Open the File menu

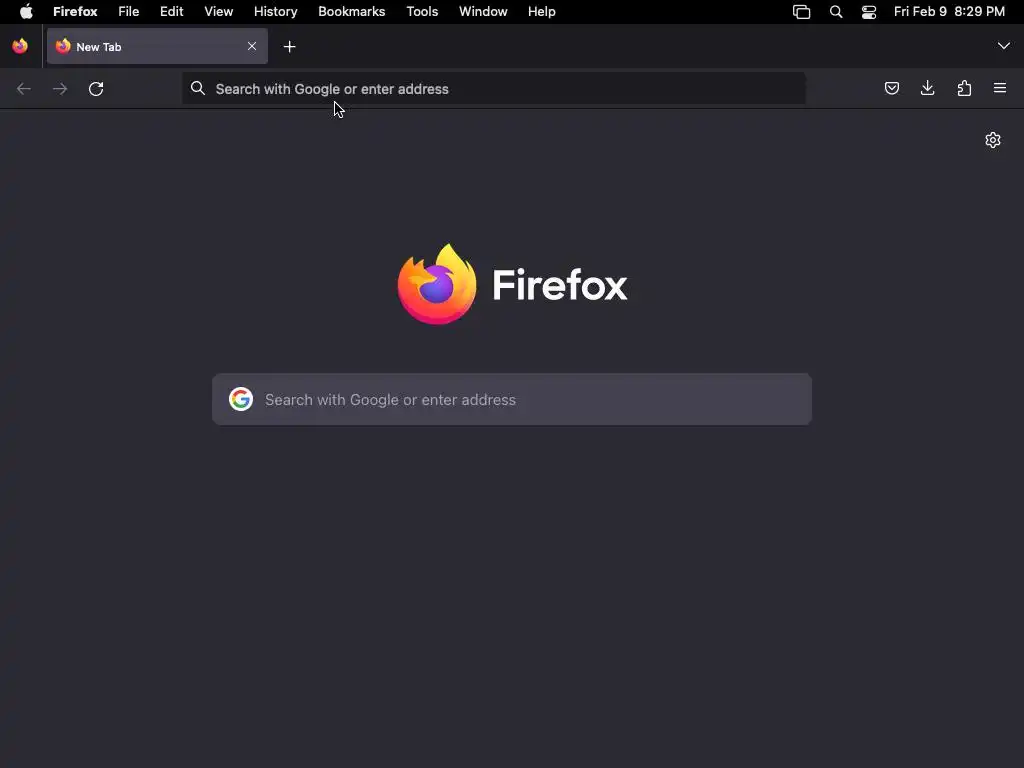pyautogui.click(x=129, y=12)
